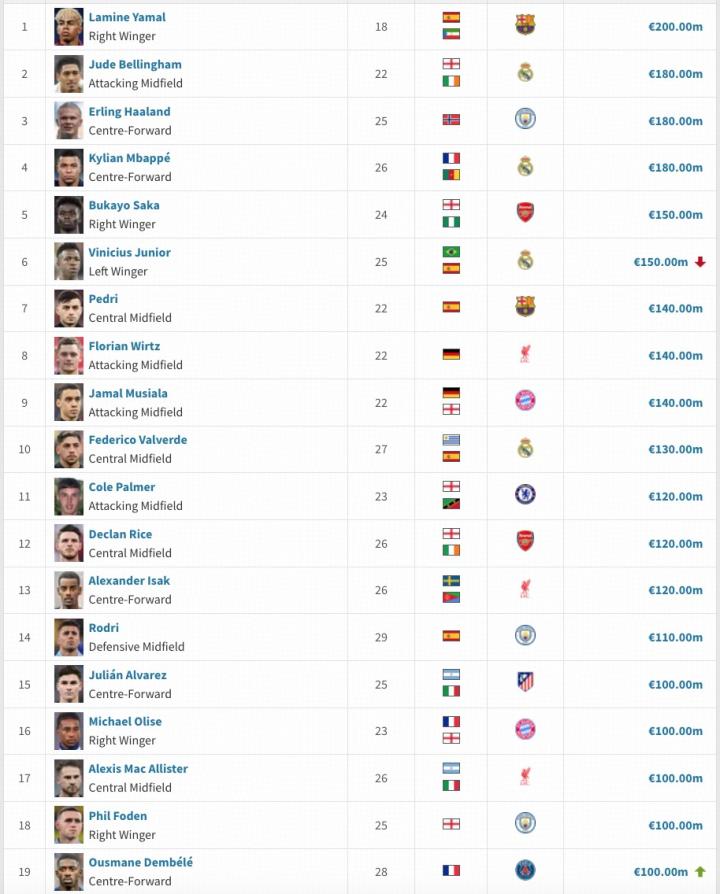The height and width of the screenshot is (894, 720).
Task: Open Lamine Yamal's €200.00m market value
Action: [x=675, y=27]
